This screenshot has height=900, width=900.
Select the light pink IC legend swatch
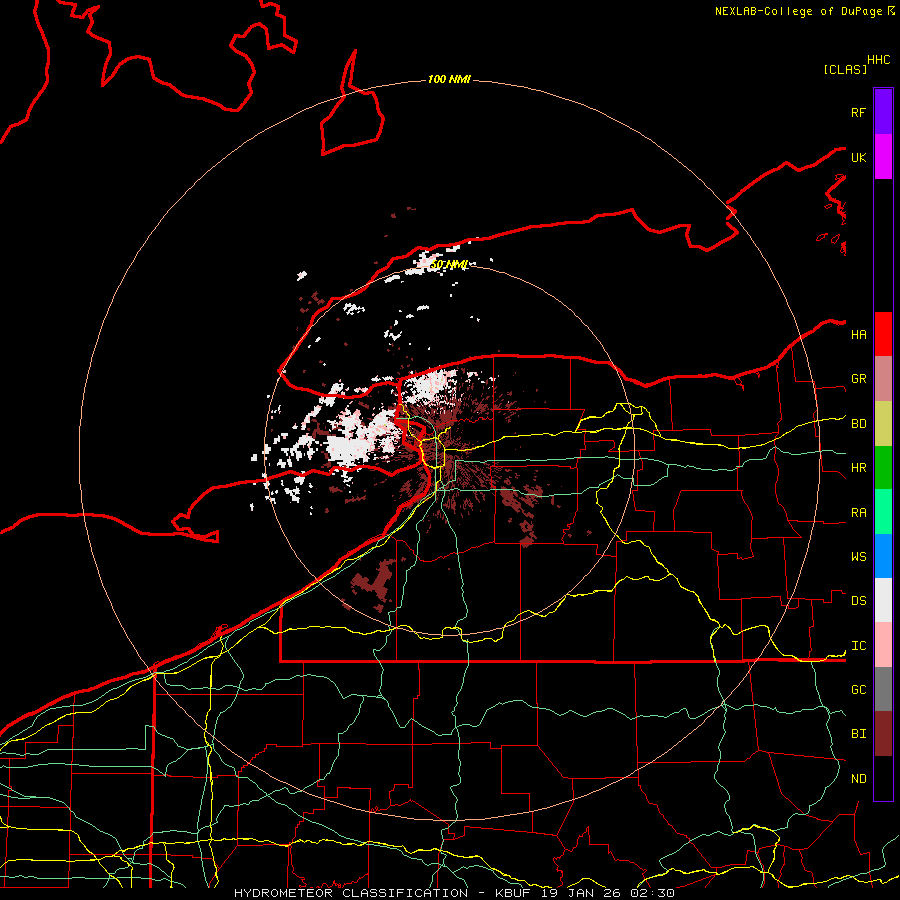tap(883, 645)
